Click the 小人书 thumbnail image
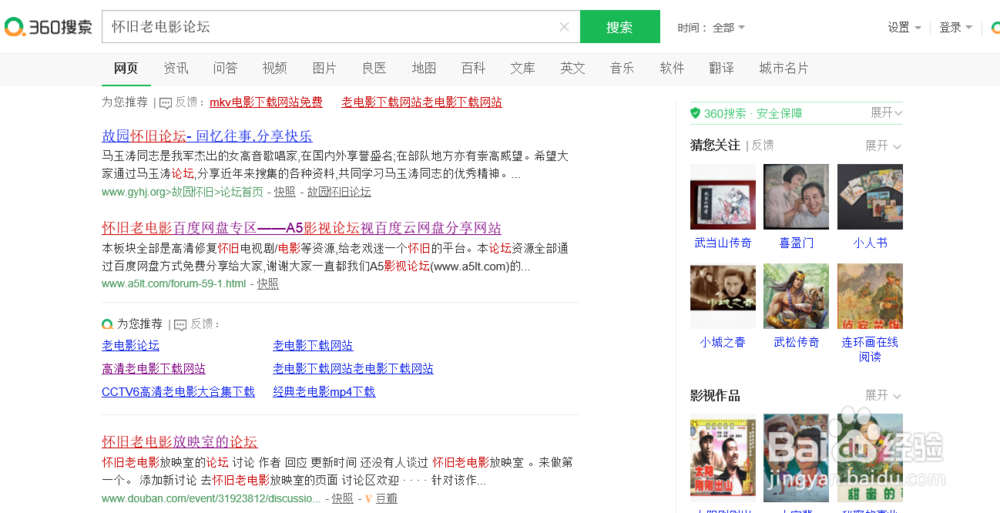Image resolution: width=1000 pixels, height=513 pixels. point(870,197)
